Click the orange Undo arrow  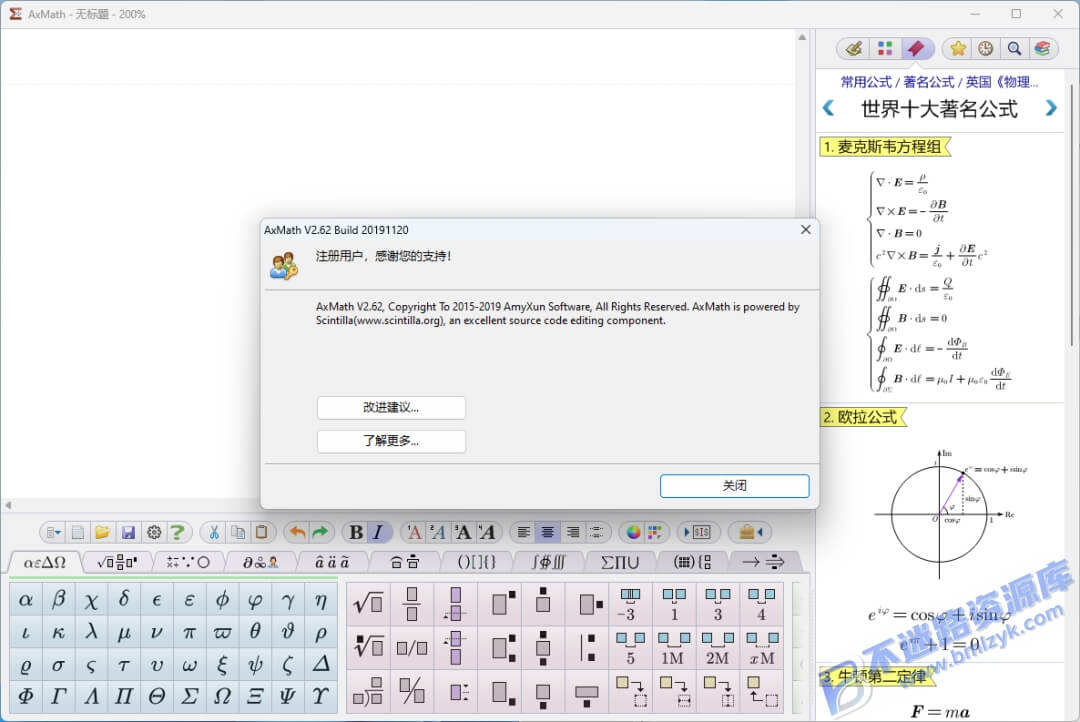(x=298, y=533)
